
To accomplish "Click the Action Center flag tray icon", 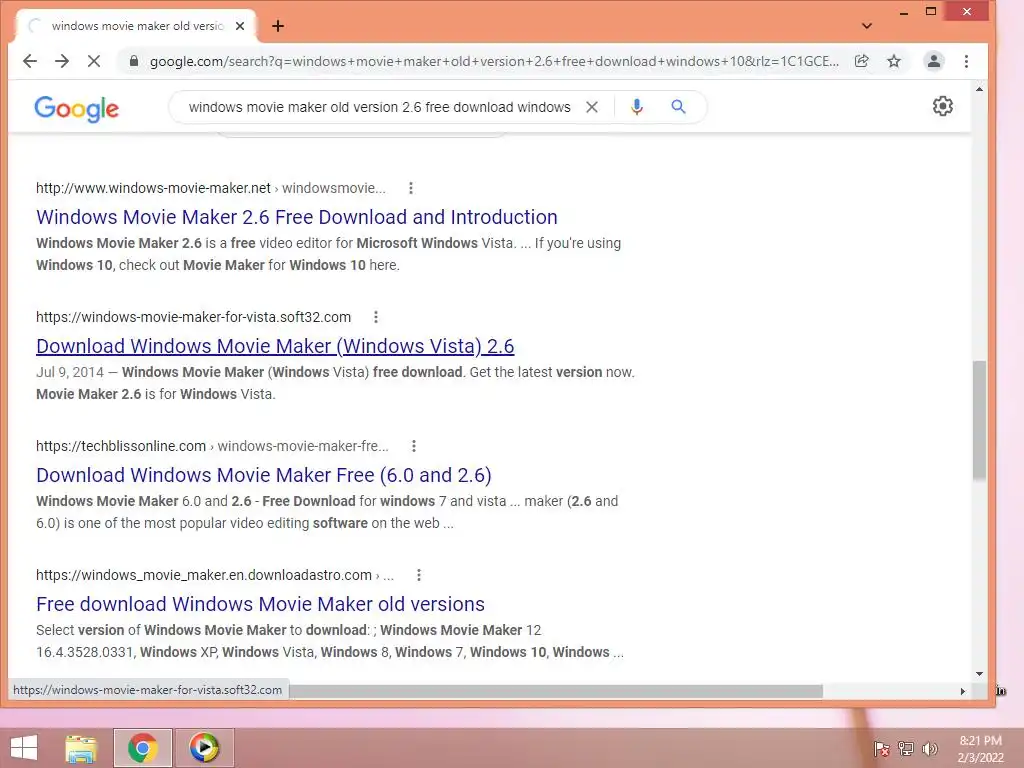I will click(x=881, y=748).
